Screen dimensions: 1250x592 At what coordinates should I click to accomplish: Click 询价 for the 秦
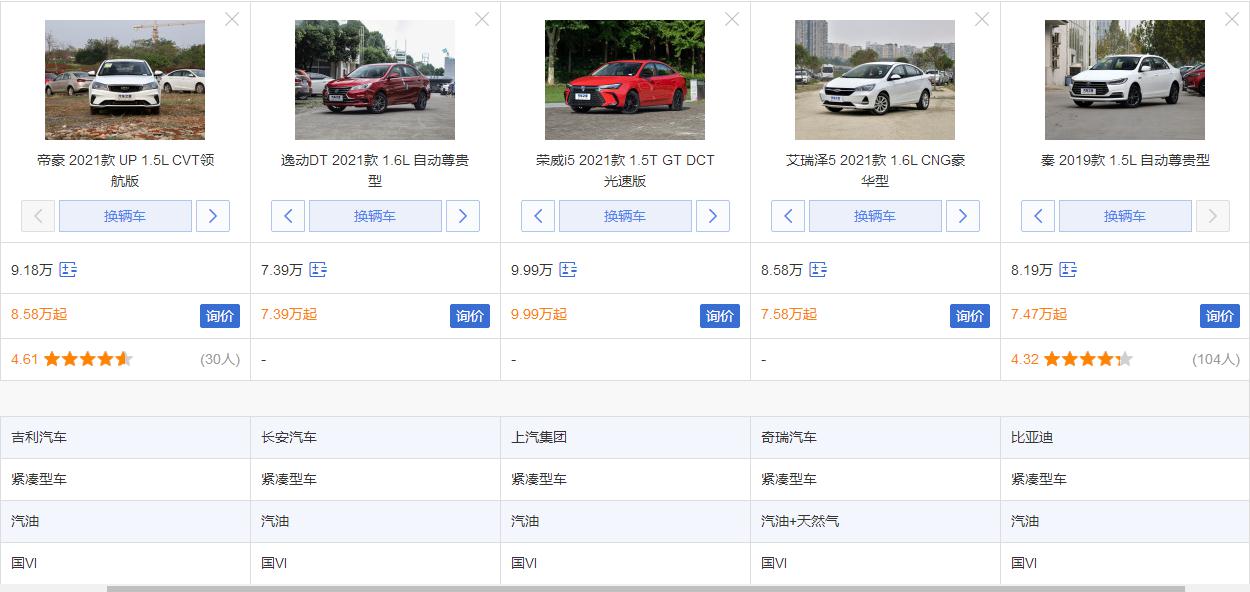click(1219, 315)
